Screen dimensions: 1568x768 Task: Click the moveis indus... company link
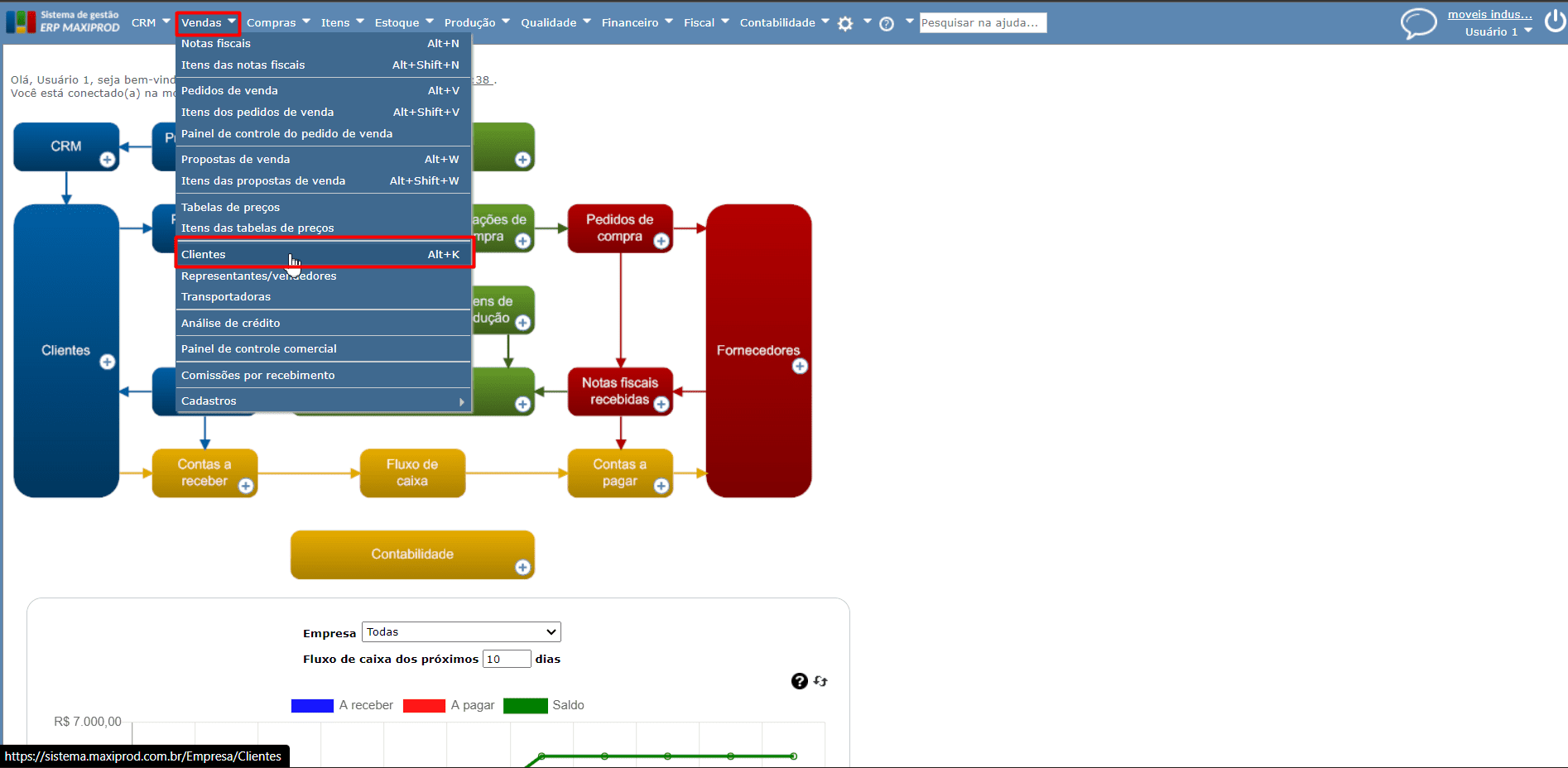[x=1489, y=14]
